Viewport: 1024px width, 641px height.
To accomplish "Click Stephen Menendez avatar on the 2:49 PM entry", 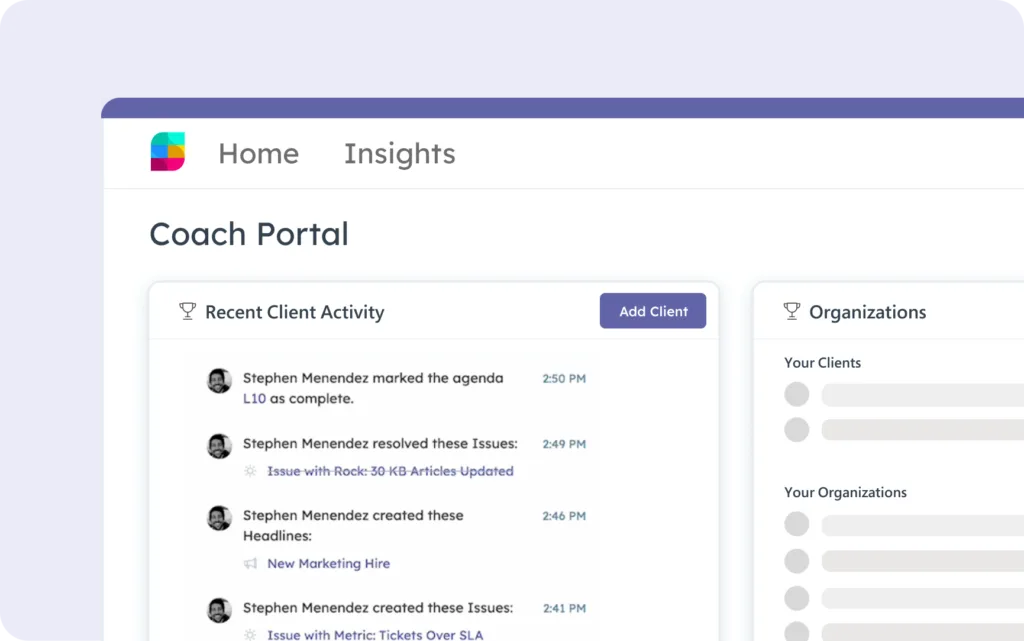I will click(x=219, y=445).
